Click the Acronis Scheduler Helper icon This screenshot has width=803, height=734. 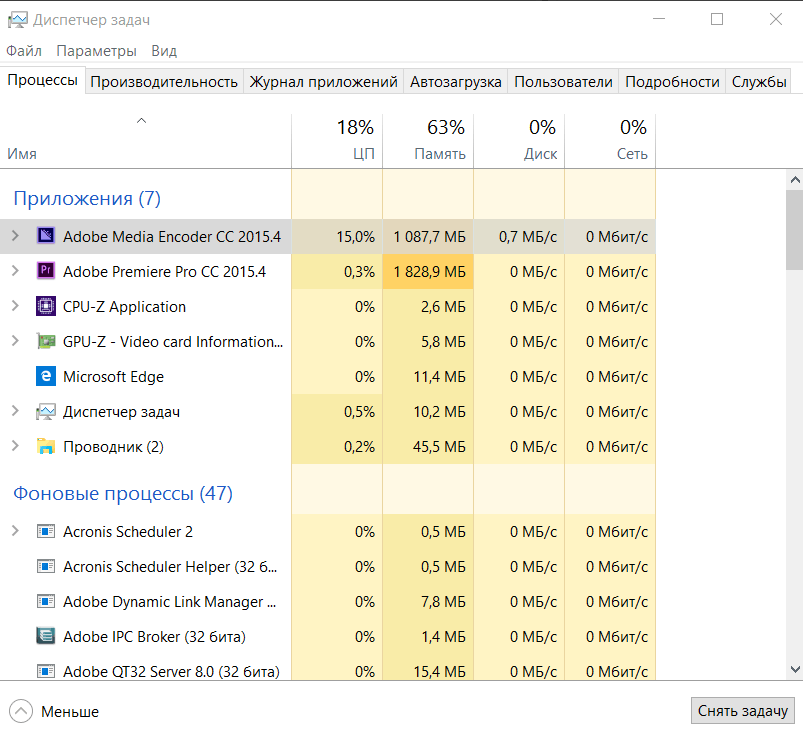tap(46, 567)
